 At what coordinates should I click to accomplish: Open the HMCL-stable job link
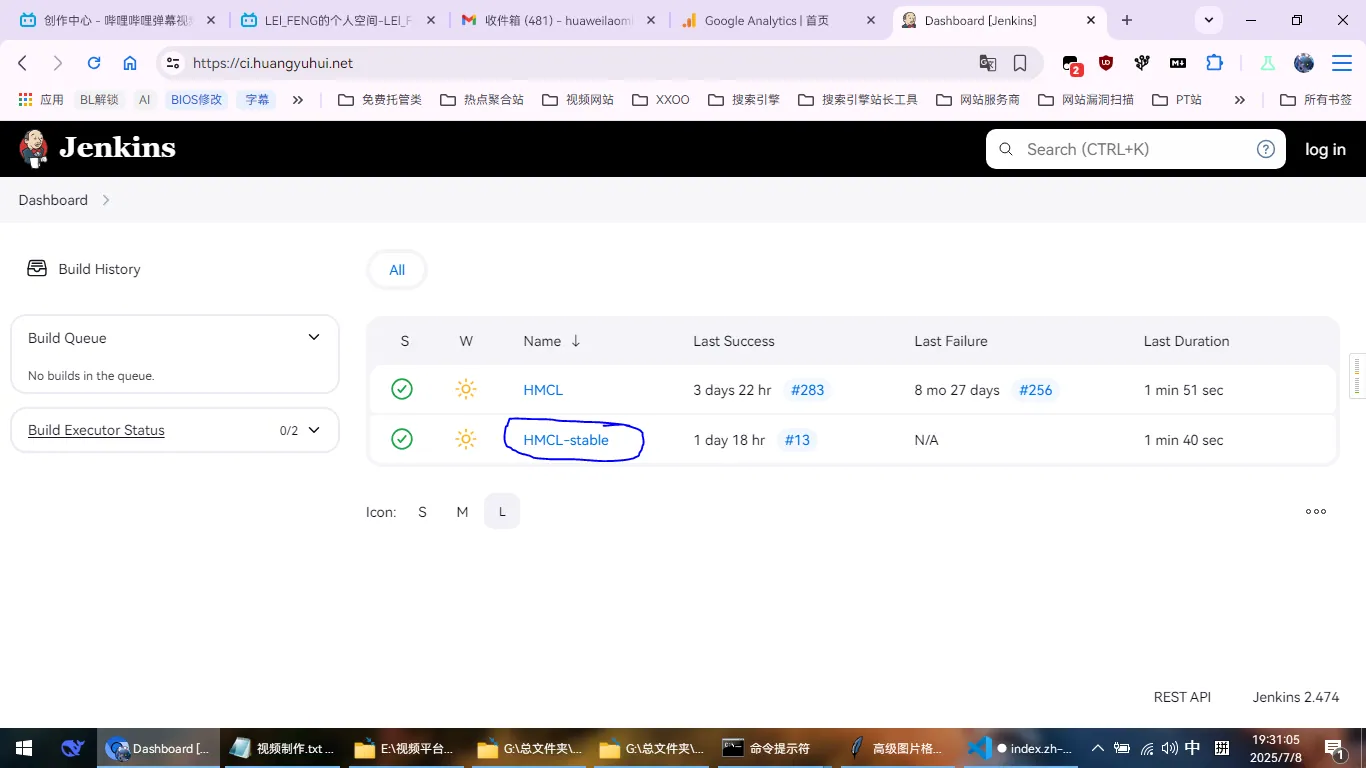click(566, 440)
